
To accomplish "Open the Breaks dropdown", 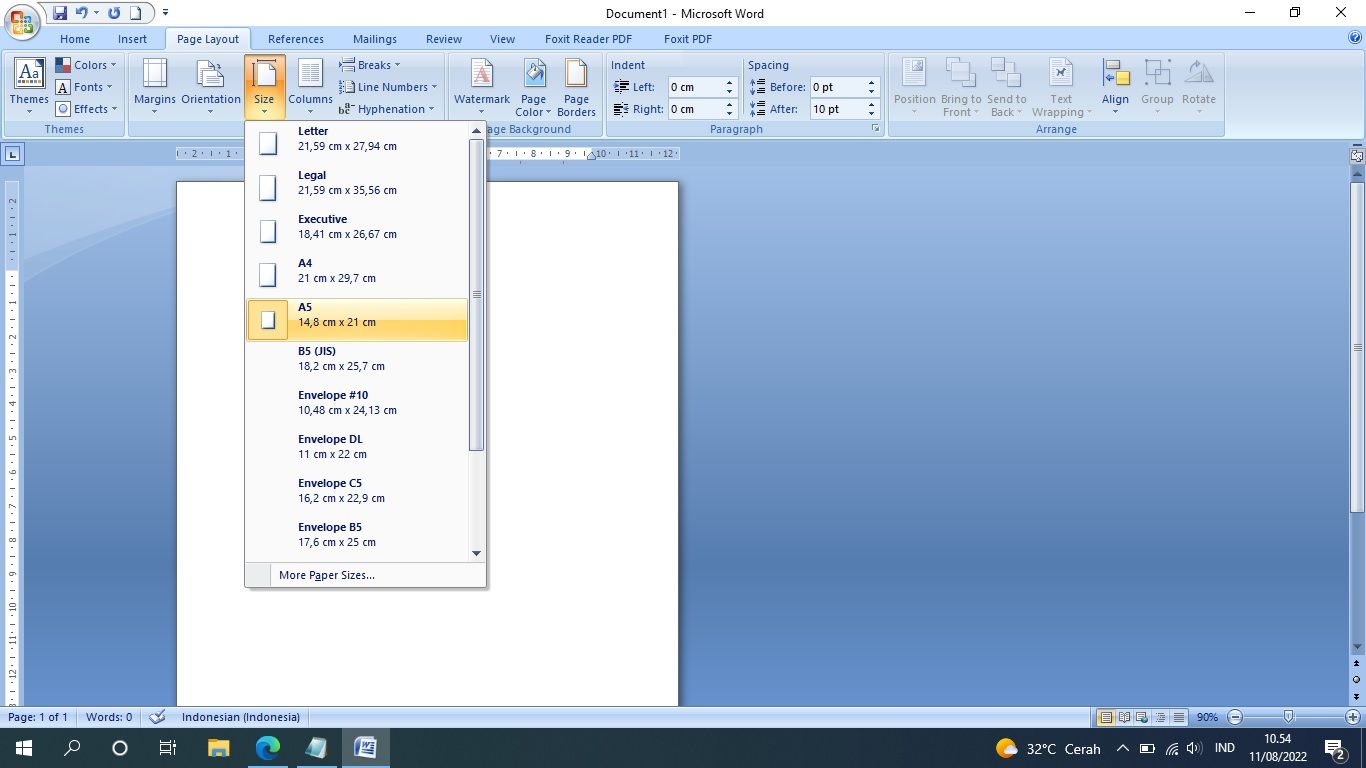I will click(x=370, y=65).
